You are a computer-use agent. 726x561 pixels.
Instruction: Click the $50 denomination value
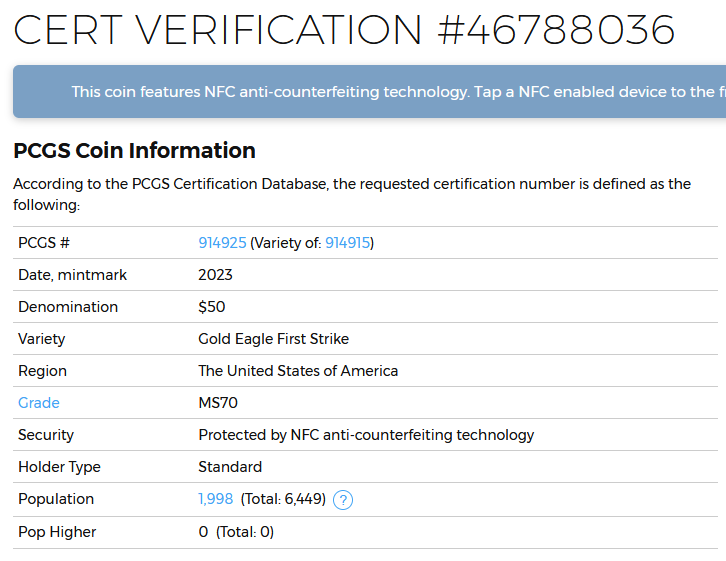tap(212, 307)
